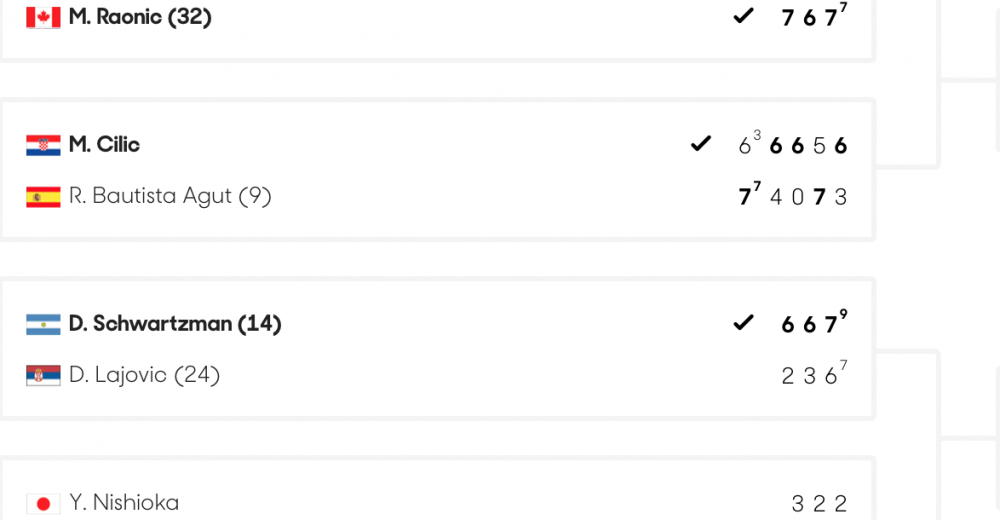Viewport: 1000px width, 520px height.
Task: Click the Serbia flag beside D. Lajovic
Action: 43,375
